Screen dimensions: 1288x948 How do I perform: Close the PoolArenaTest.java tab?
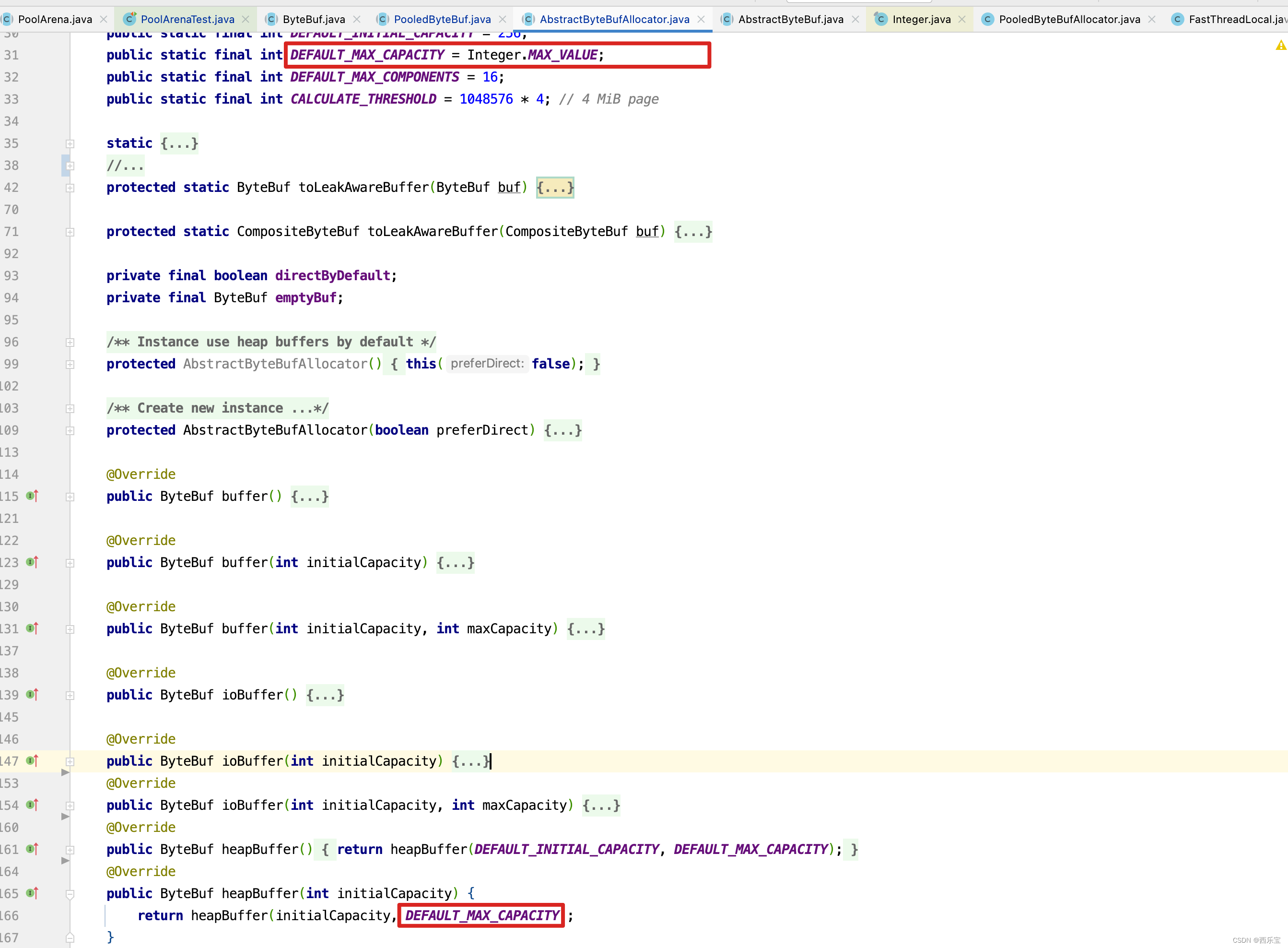pyautogui.click(x=246, y=19)
